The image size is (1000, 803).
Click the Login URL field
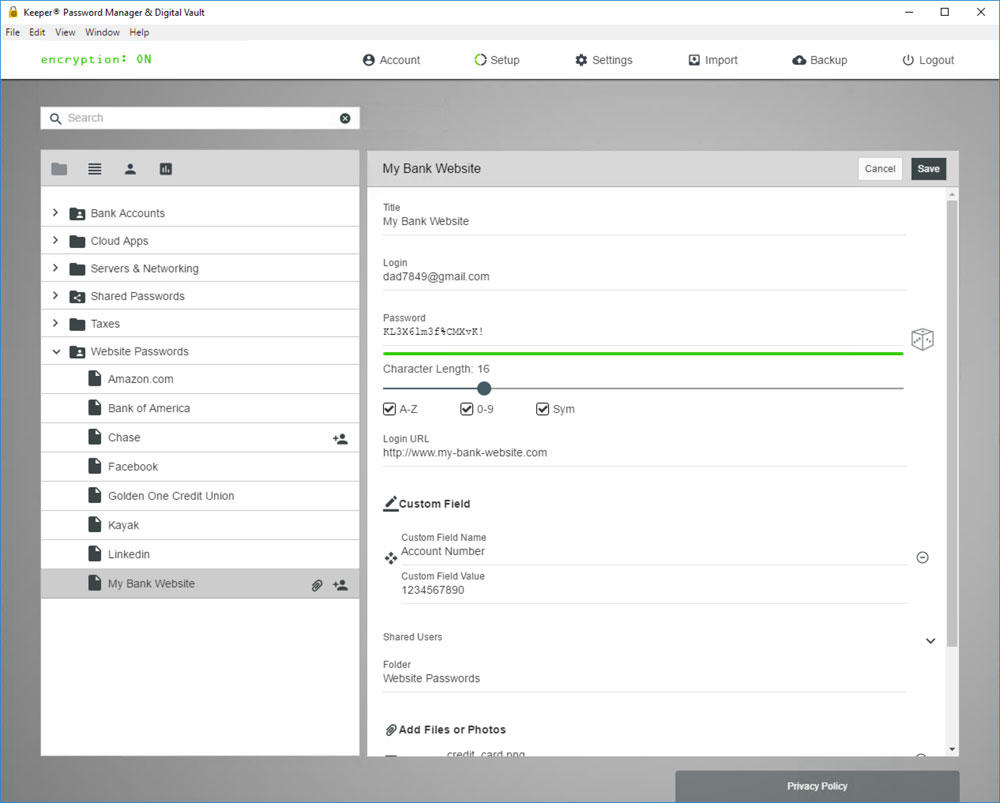[x=644, y=453]
